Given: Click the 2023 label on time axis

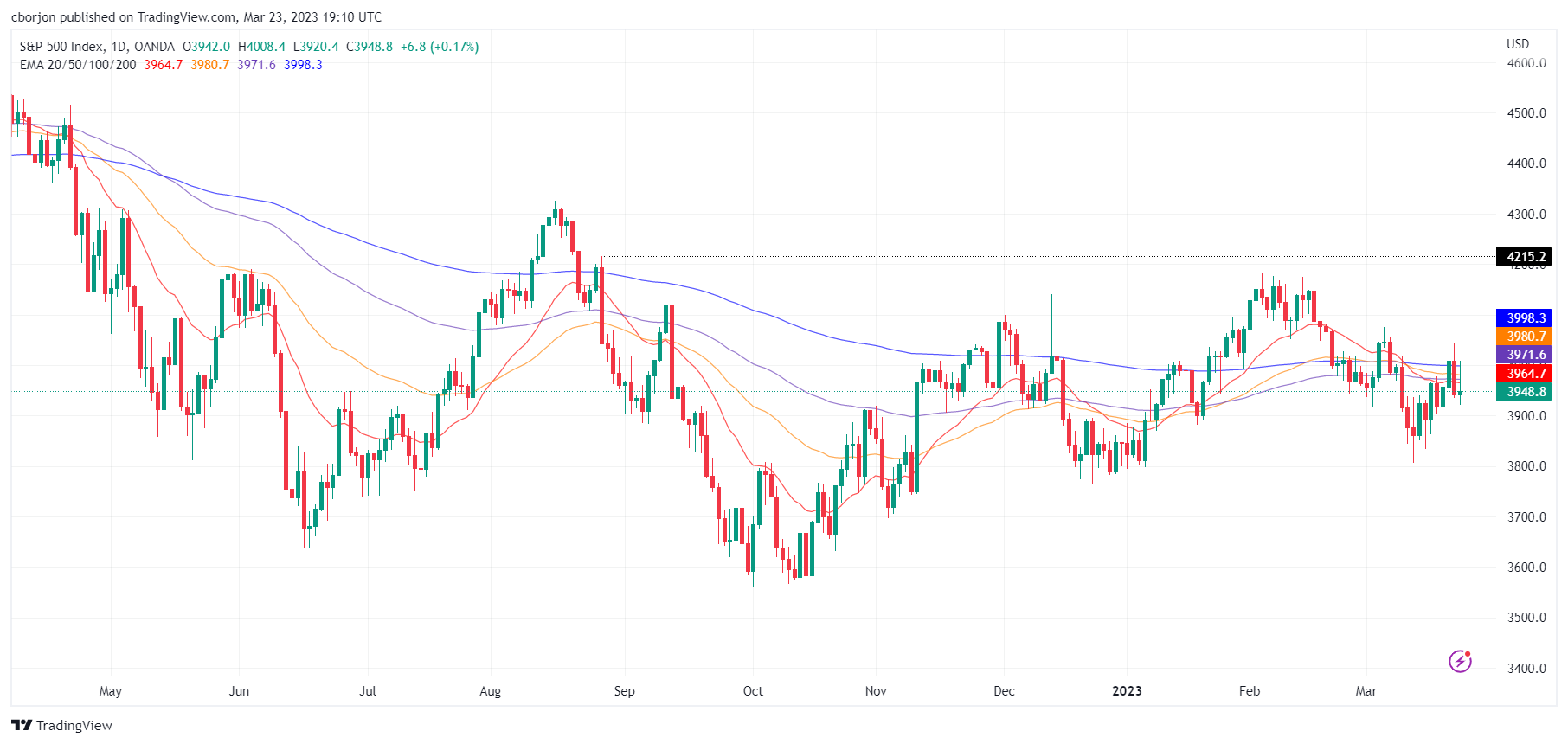Looking at the screenshot, I should [1127, 691].
